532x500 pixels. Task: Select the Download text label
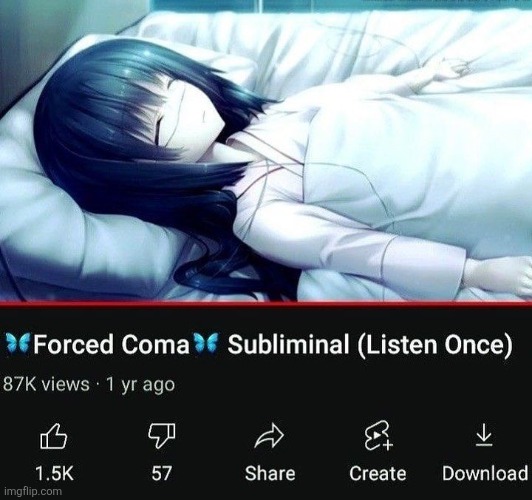[x=485, y=473]
